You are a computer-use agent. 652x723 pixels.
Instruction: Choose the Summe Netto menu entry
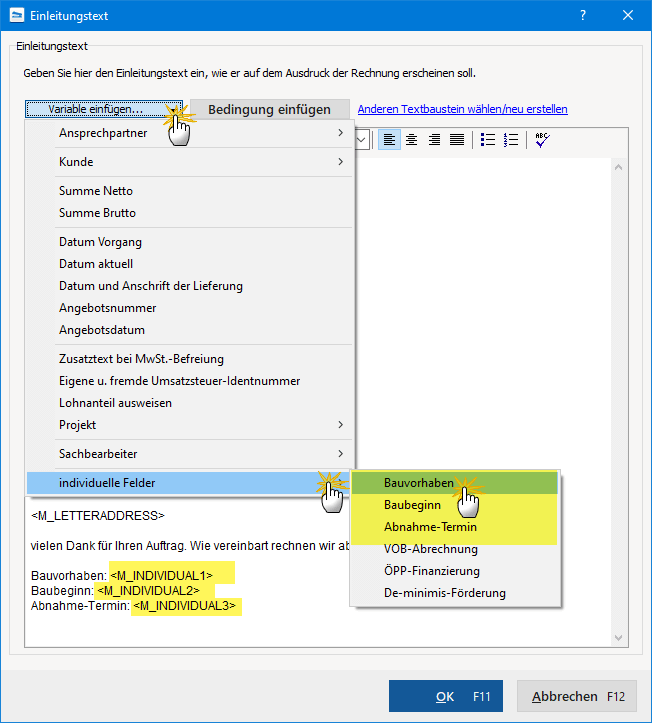point(96,191)
